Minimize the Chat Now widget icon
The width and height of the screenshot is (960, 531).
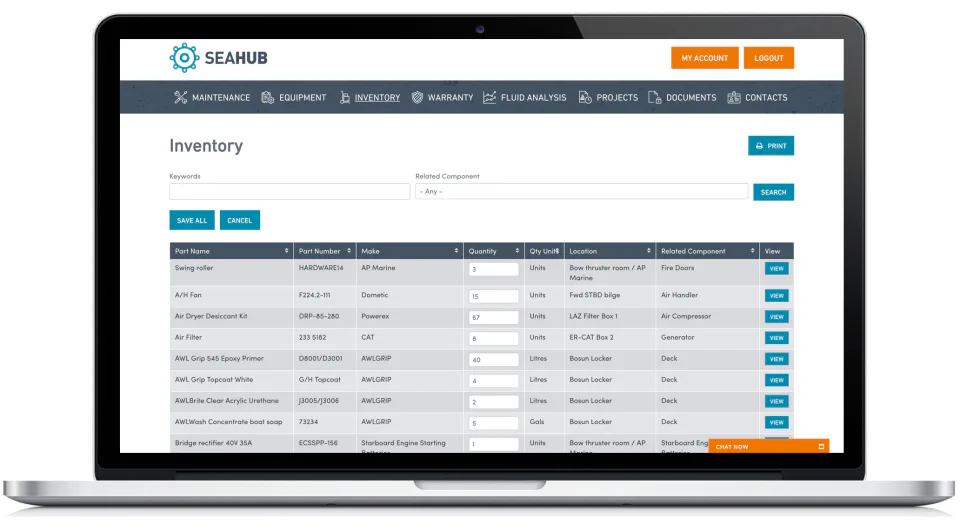coord(821,446)
